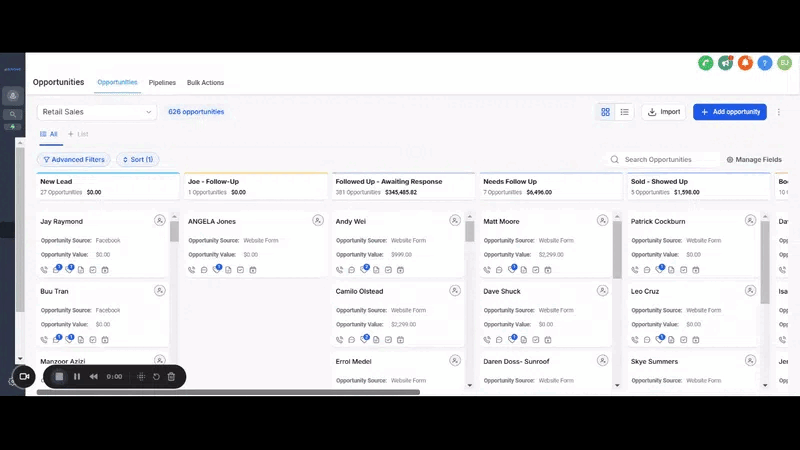Open the green phone dialer icon

pyautogui.click(x=706, y=63)
